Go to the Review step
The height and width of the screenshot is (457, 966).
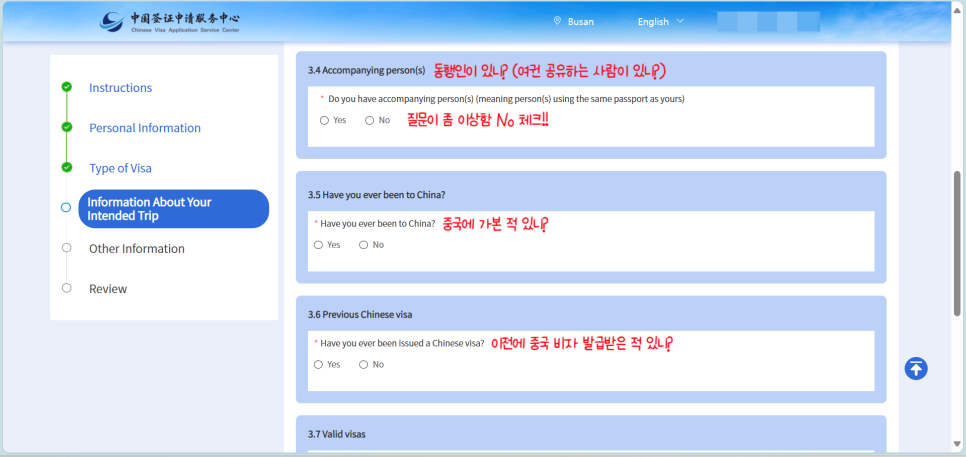[x=108, y=289]
